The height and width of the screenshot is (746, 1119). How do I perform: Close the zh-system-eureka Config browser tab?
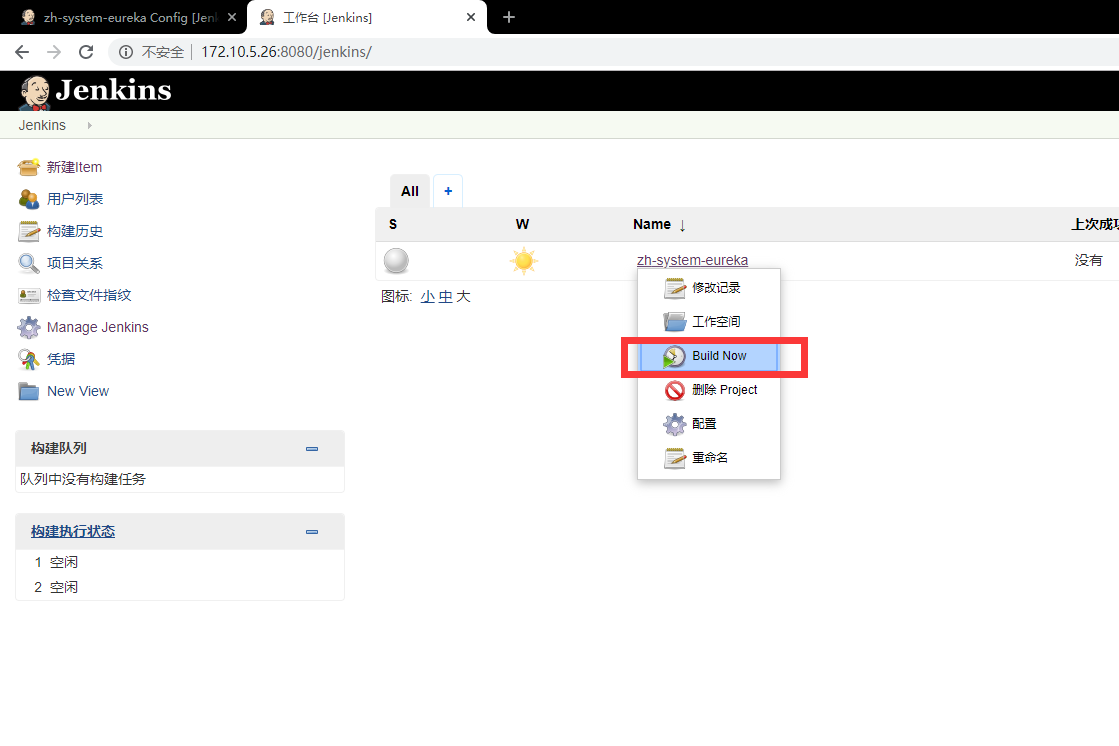232,17
